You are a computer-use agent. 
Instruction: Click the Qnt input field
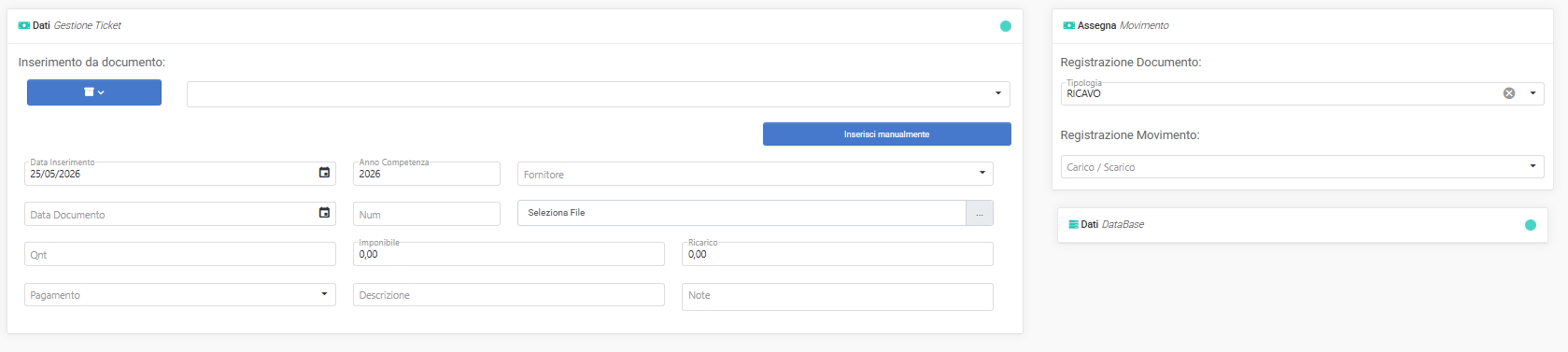click(179, 254)
